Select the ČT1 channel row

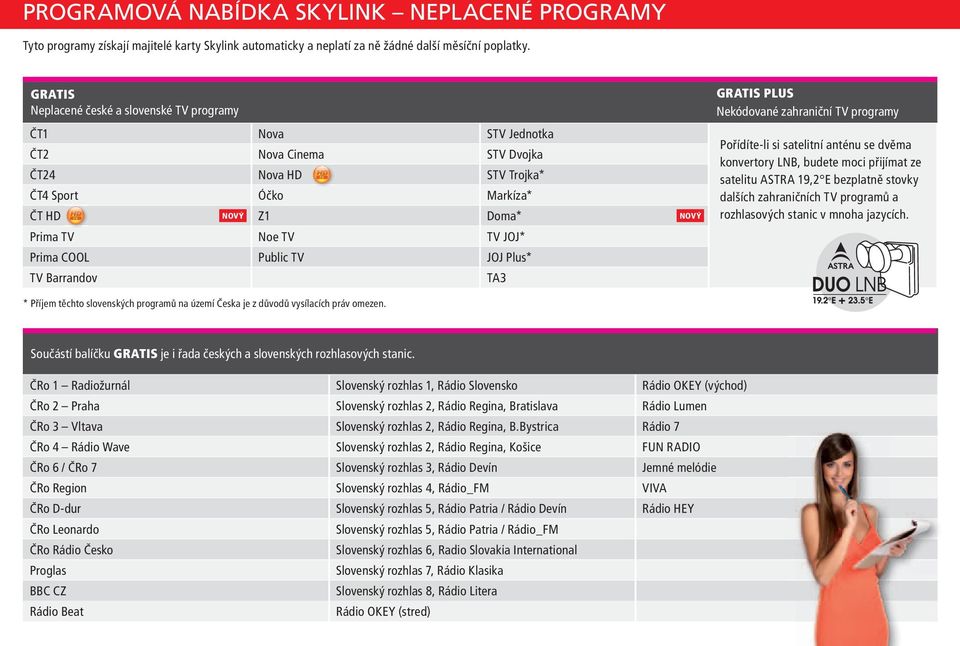pyautogui.click(x=137, y=133)
